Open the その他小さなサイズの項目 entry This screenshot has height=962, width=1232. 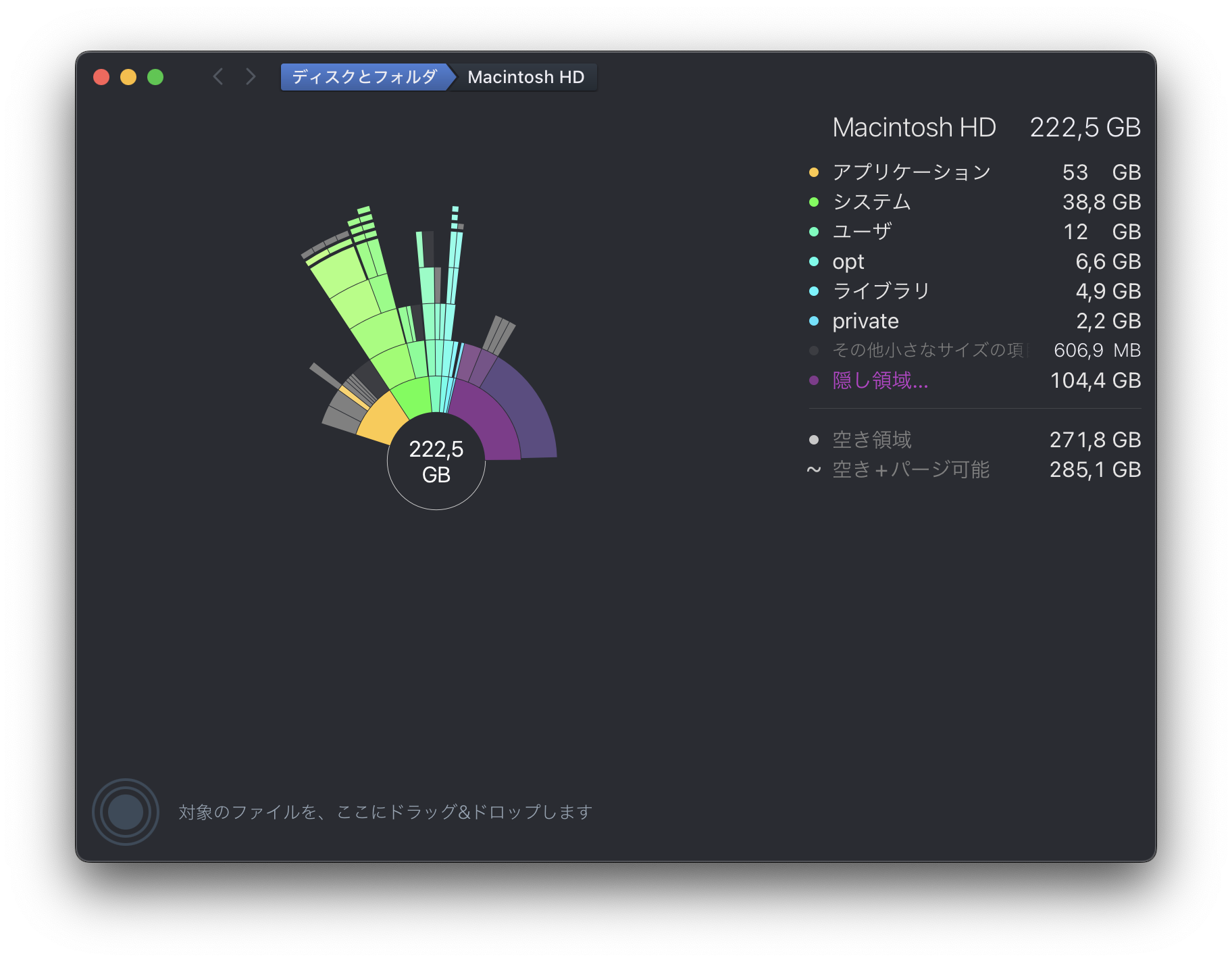[x=975, y=351]
